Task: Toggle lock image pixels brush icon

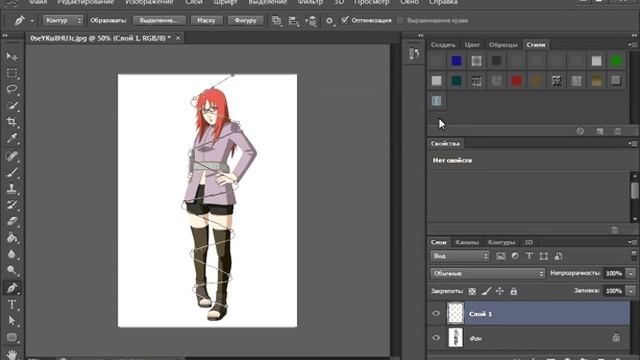Action: (486, 291)
